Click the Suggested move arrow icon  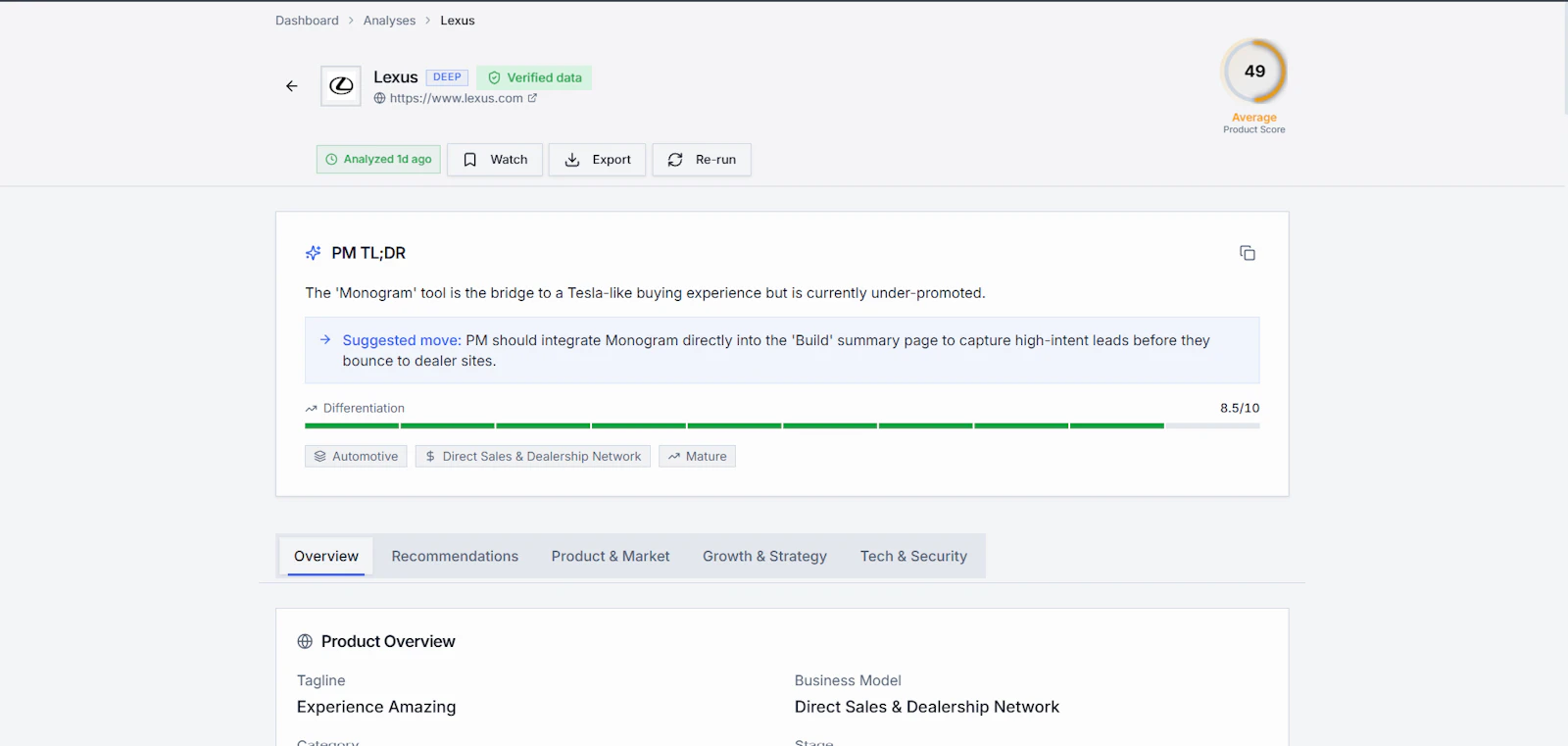pyautogui.click(x=325, y=340)
